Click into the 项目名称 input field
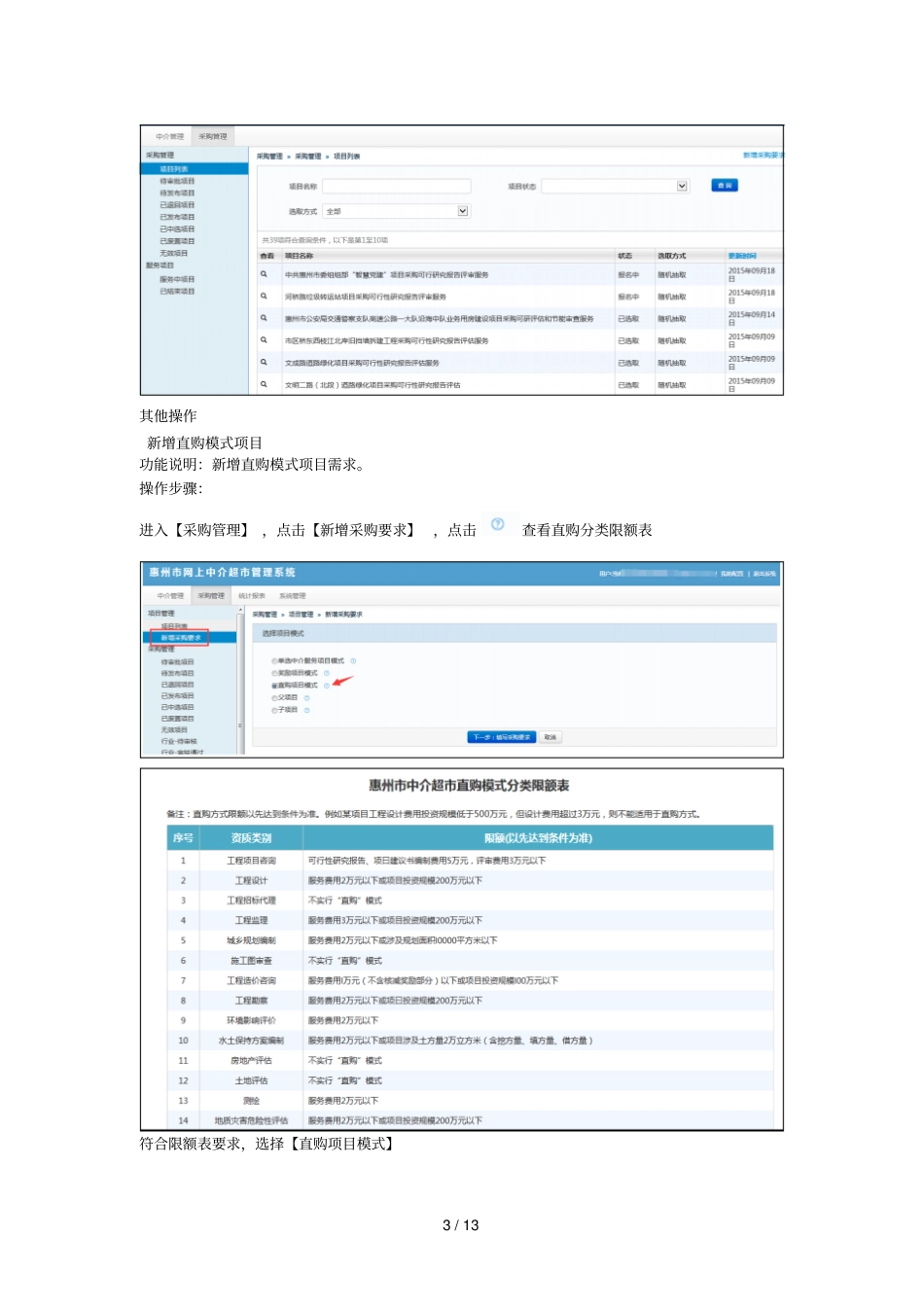The height and width of the screenshot is (1308, 924). (x=396, y=186)
